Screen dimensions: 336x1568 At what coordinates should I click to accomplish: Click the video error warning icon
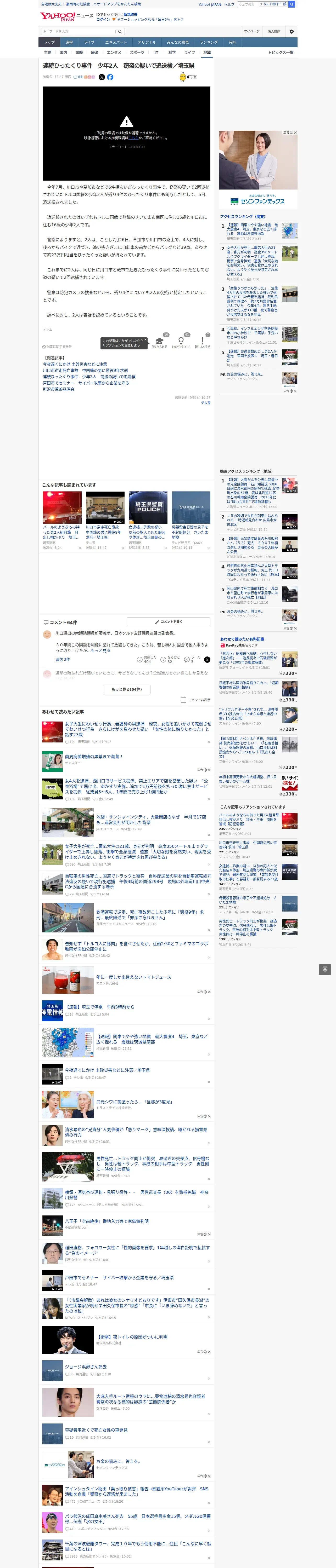click(x=126, y=122)
